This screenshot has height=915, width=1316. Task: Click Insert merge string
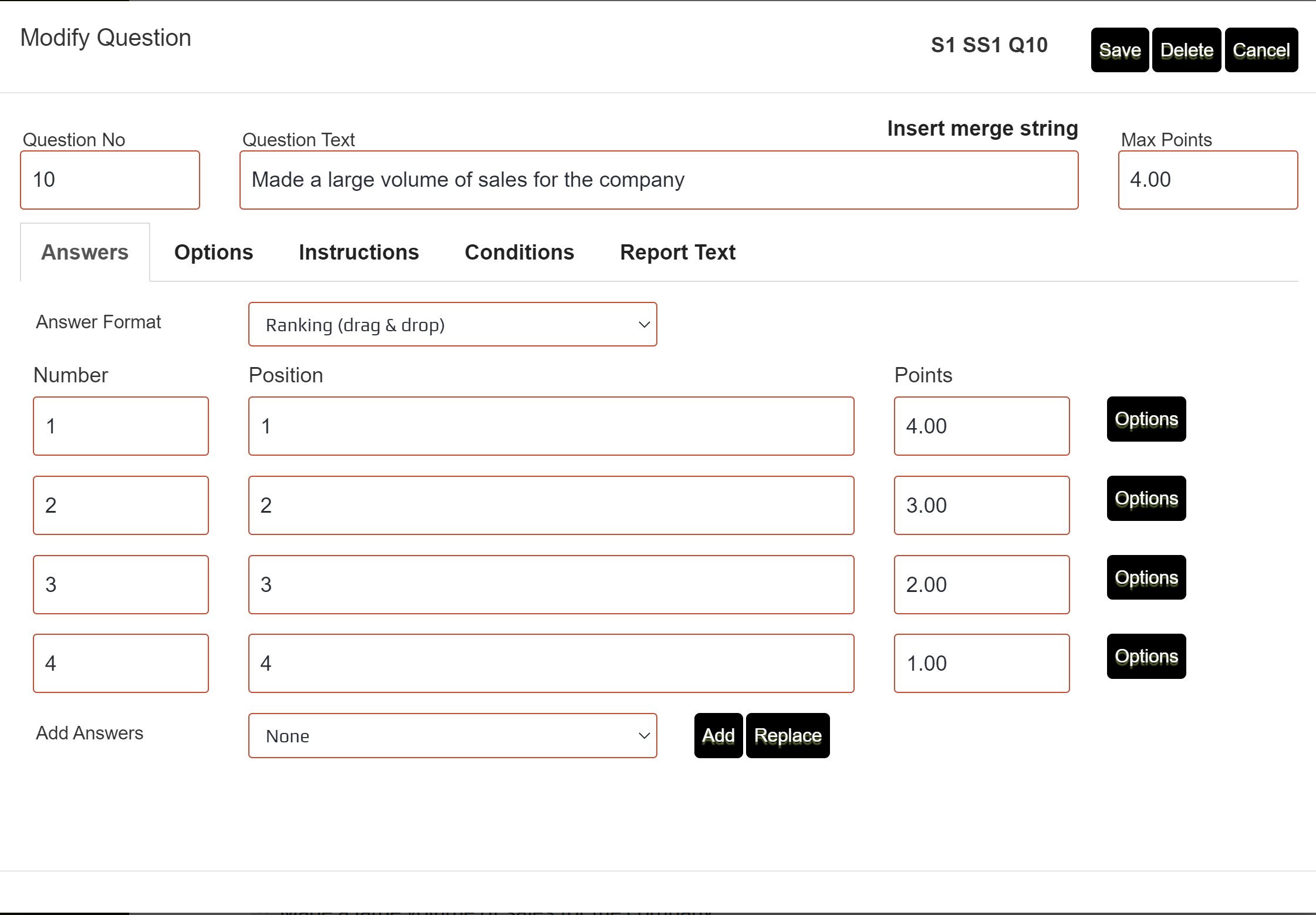[x=982, y=128]
